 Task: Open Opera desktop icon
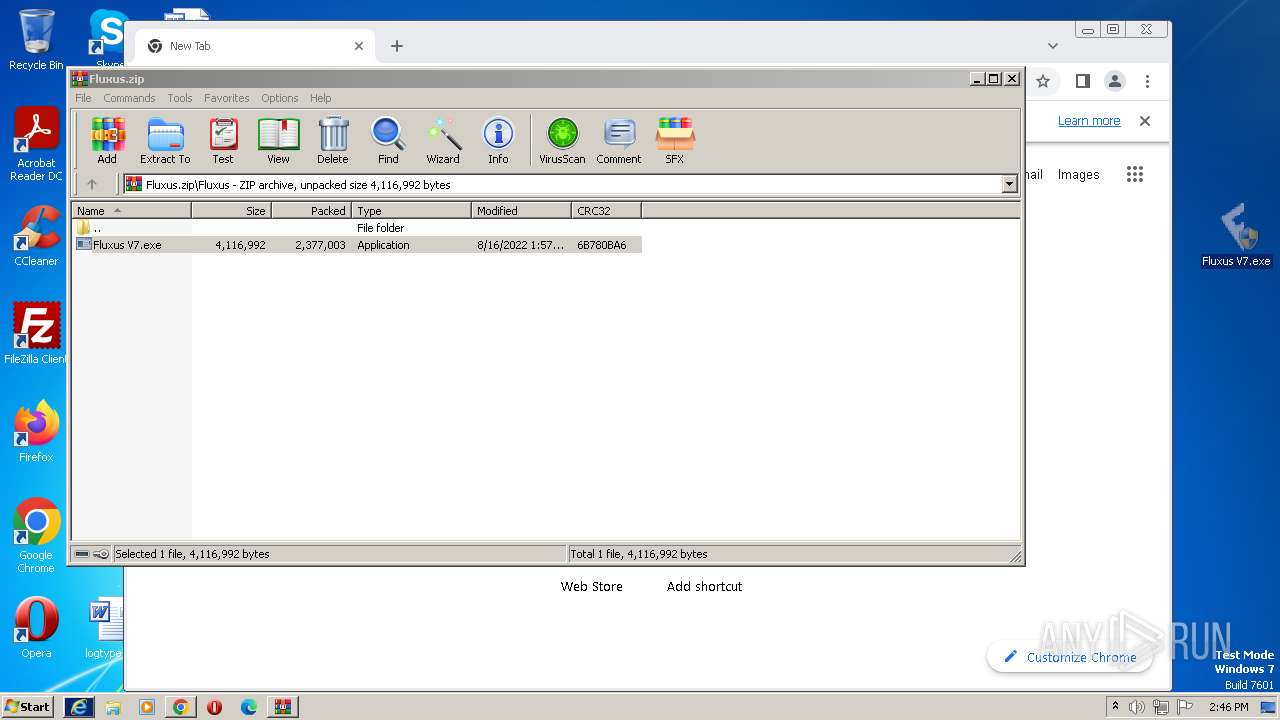click(x=36, y=628)
